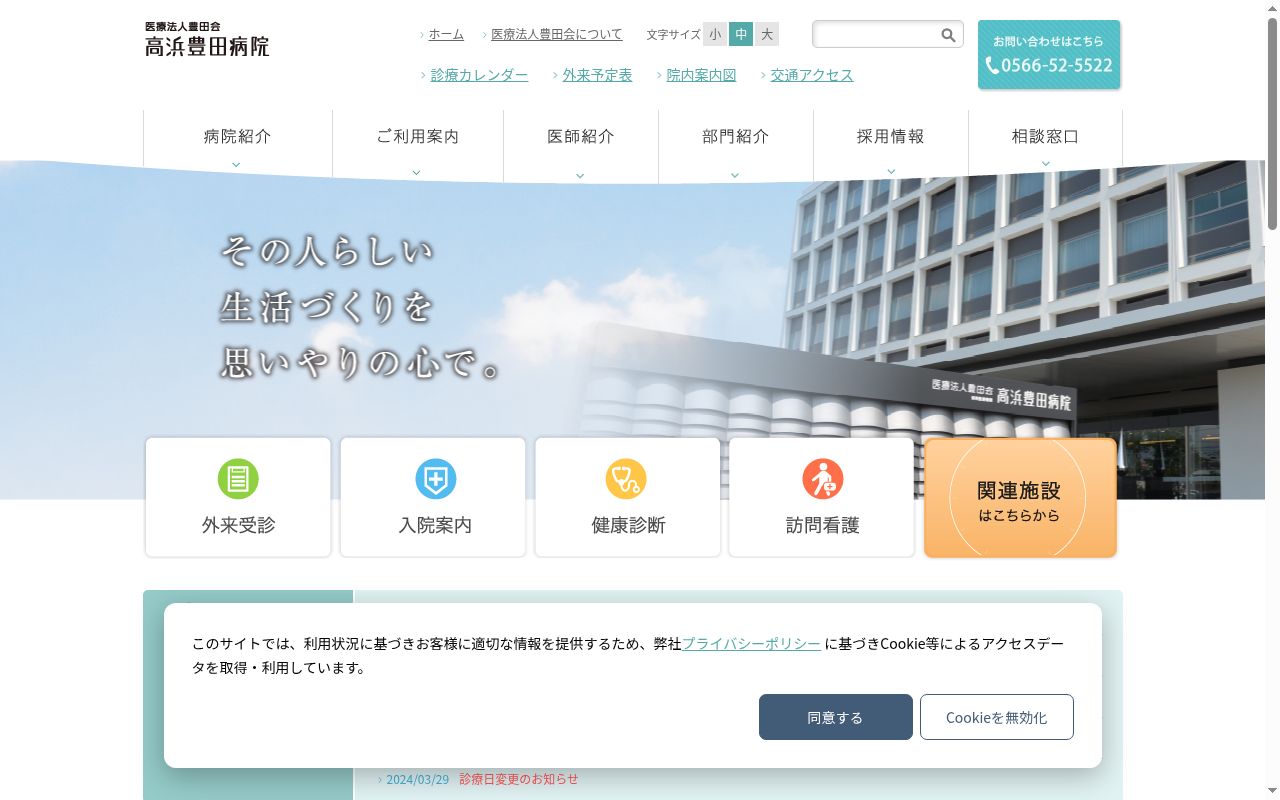Image resolution: width=1280 pixels, height=800 pixels.
Task: Open 医療法人豊田会について link
Action: tap(556, 34)
